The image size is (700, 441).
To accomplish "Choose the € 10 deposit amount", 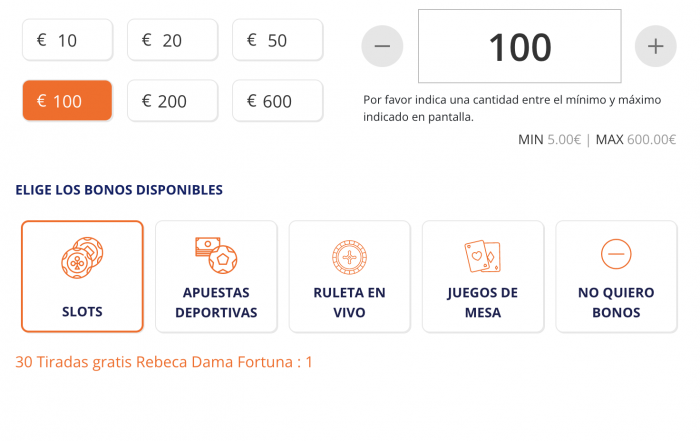I will coord(67,40).
